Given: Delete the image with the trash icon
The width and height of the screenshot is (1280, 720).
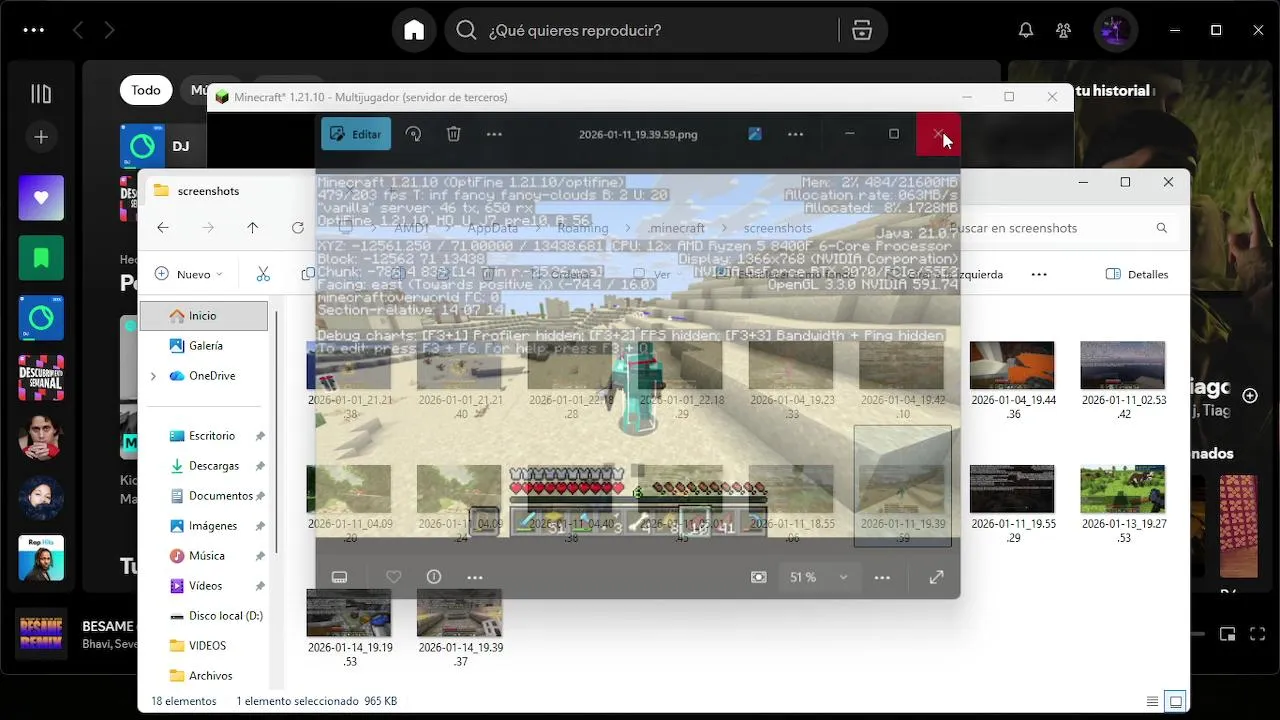Looking at the screenshot, I should tap(453, 134).
